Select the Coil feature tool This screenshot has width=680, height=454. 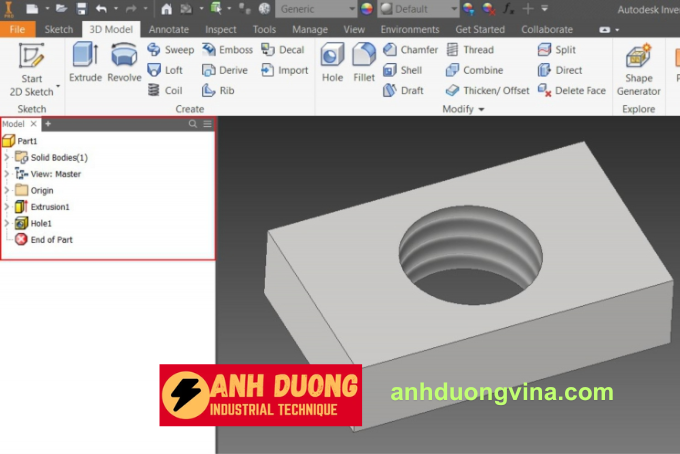click(x=165, y=90)
